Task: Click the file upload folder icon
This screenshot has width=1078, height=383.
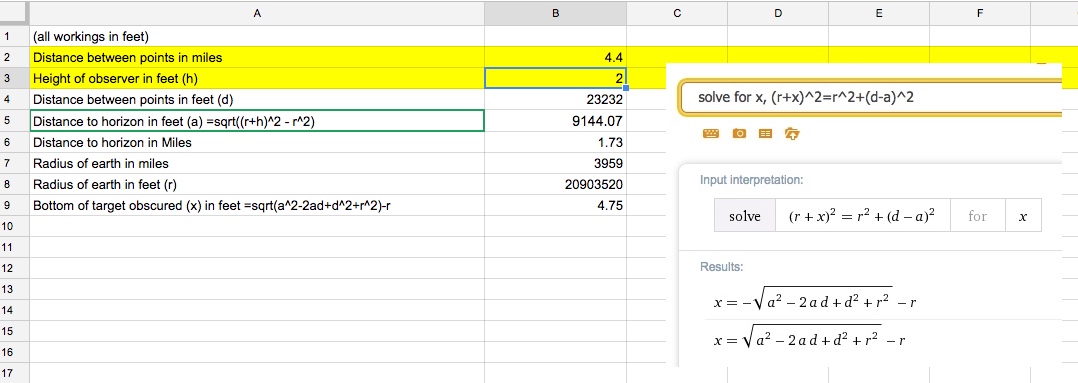Action: coord(792,133)
